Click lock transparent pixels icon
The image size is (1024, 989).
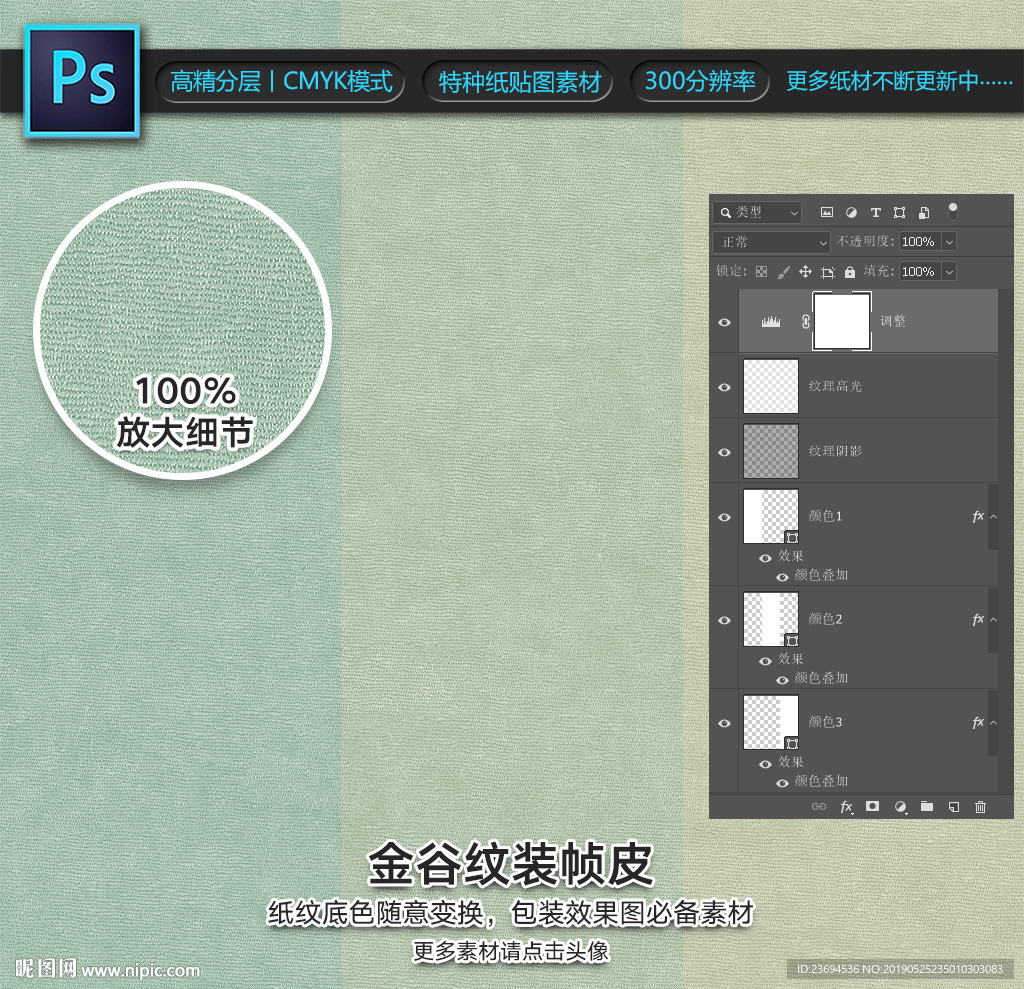point(761,272)
